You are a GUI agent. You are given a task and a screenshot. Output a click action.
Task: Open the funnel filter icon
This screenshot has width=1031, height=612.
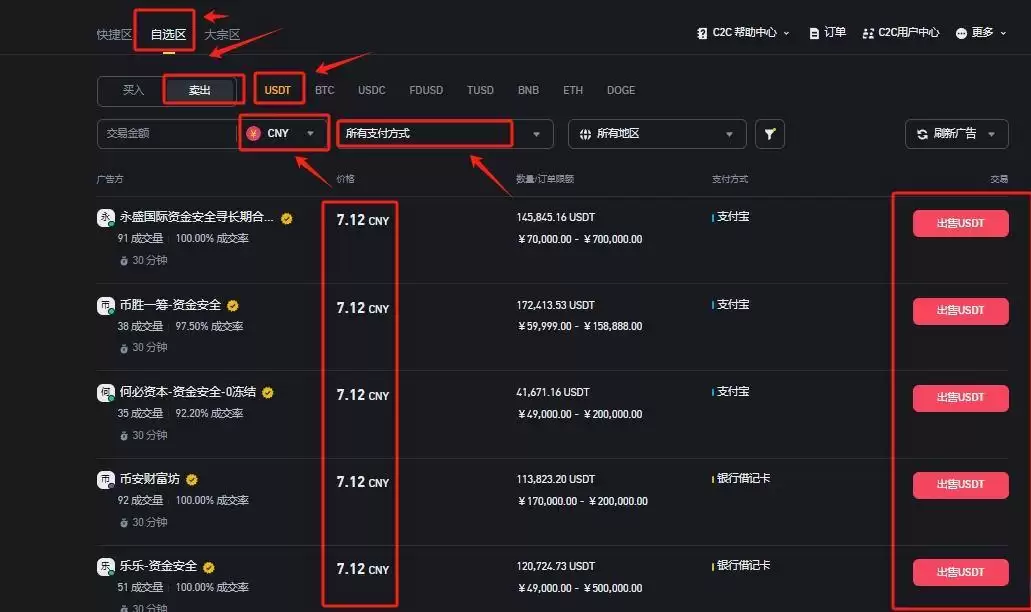(769, 133)
